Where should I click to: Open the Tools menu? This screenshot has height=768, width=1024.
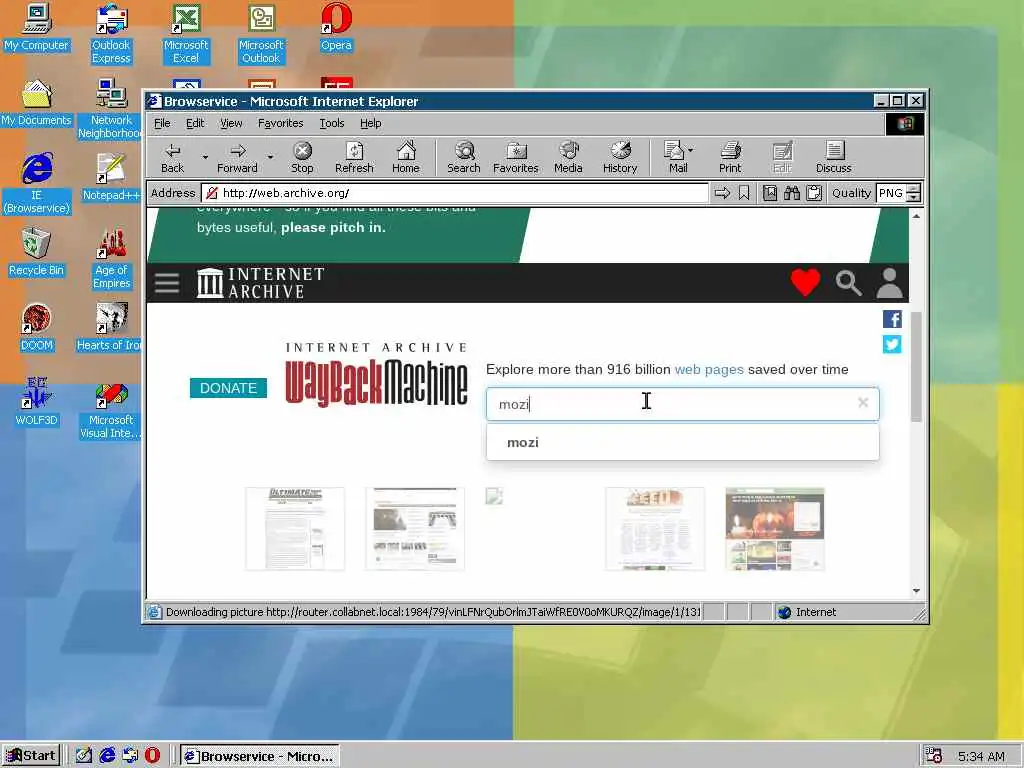332,123
